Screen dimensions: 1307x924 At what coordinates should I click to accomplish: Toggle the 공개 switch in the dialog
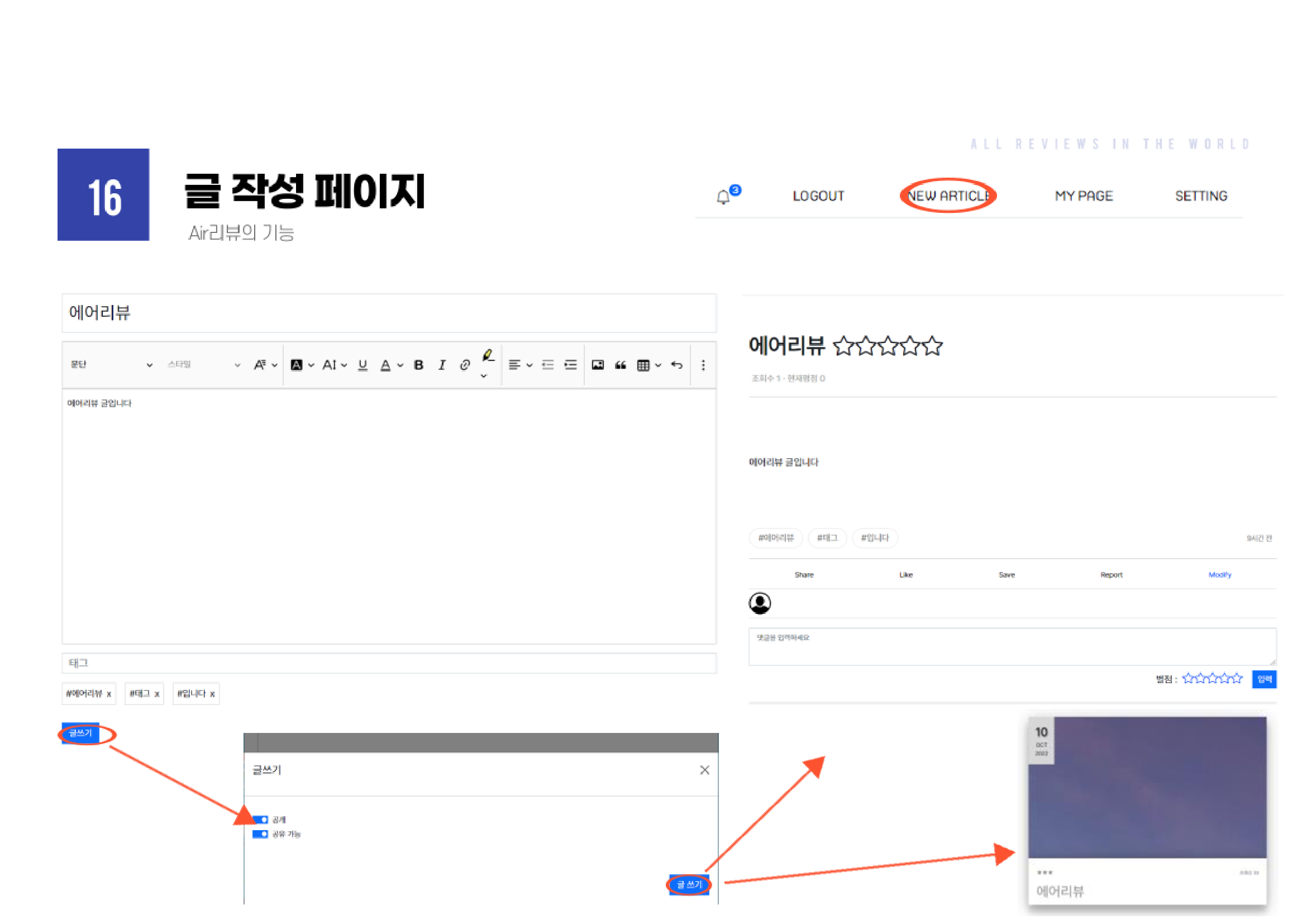point(260,820)
